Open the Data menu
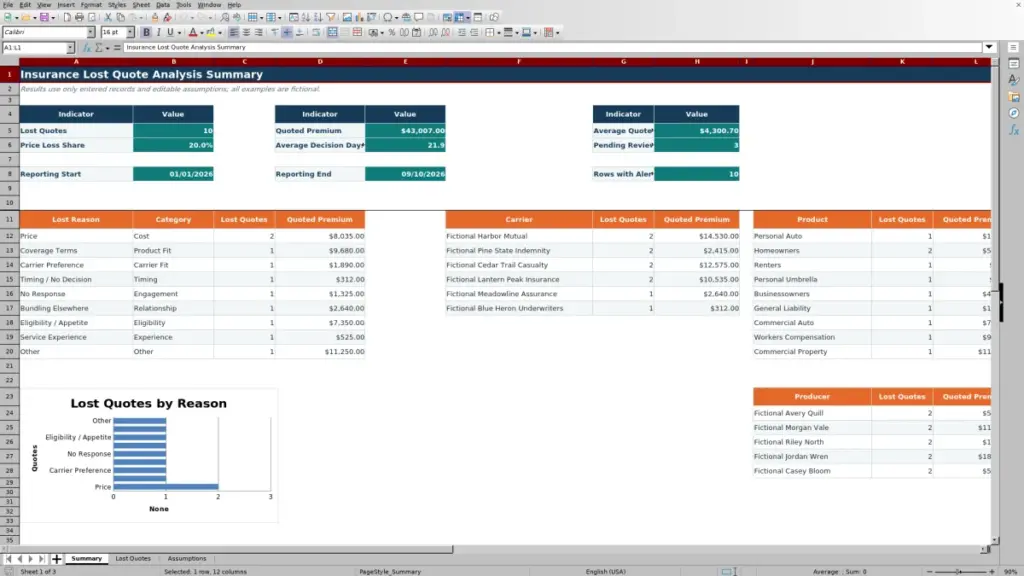This screenshot has height=576, width=1024. coord(163,5)
